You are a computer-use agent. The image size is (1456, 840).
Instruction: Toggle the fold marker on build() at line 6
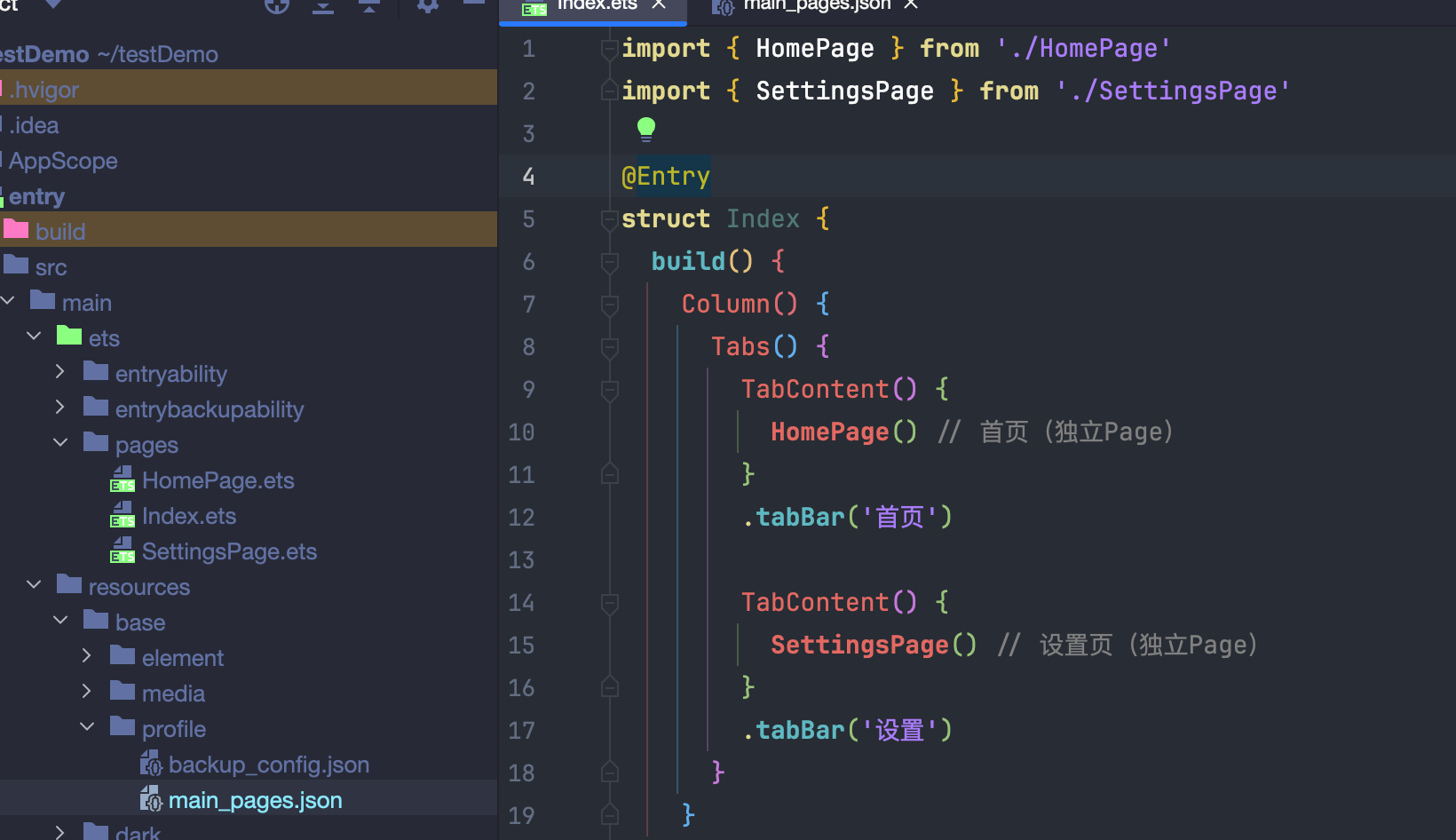(610, 262)
